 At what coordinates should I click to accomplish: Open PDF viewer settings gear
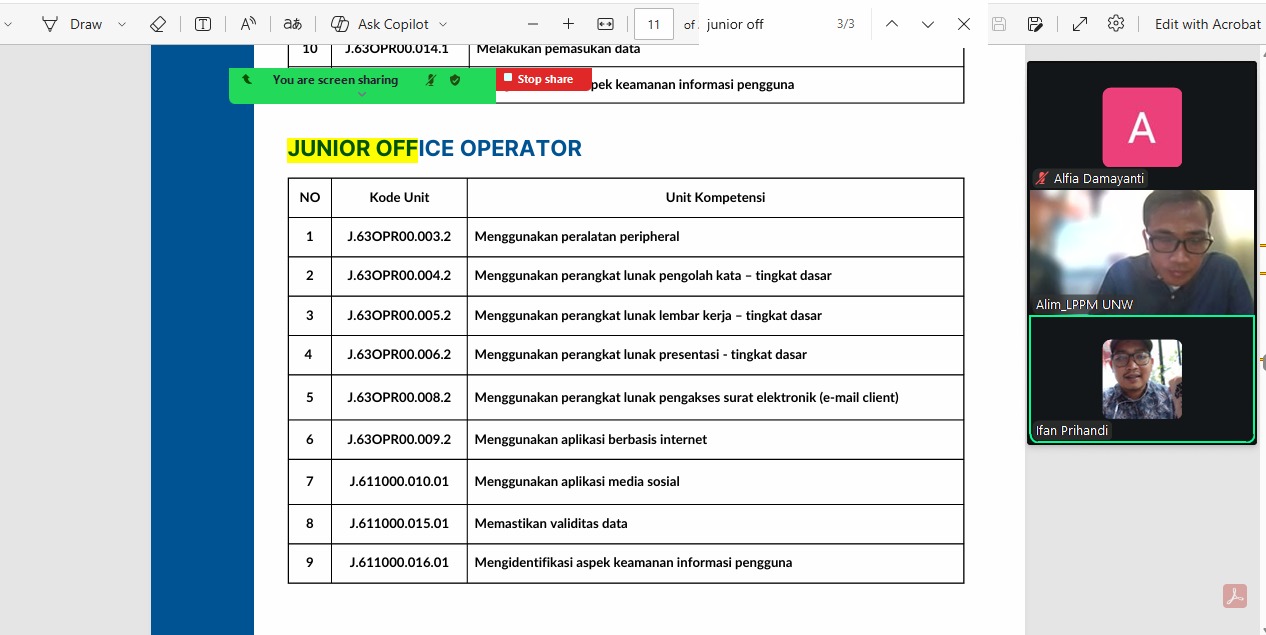(x=1116, y=24)
